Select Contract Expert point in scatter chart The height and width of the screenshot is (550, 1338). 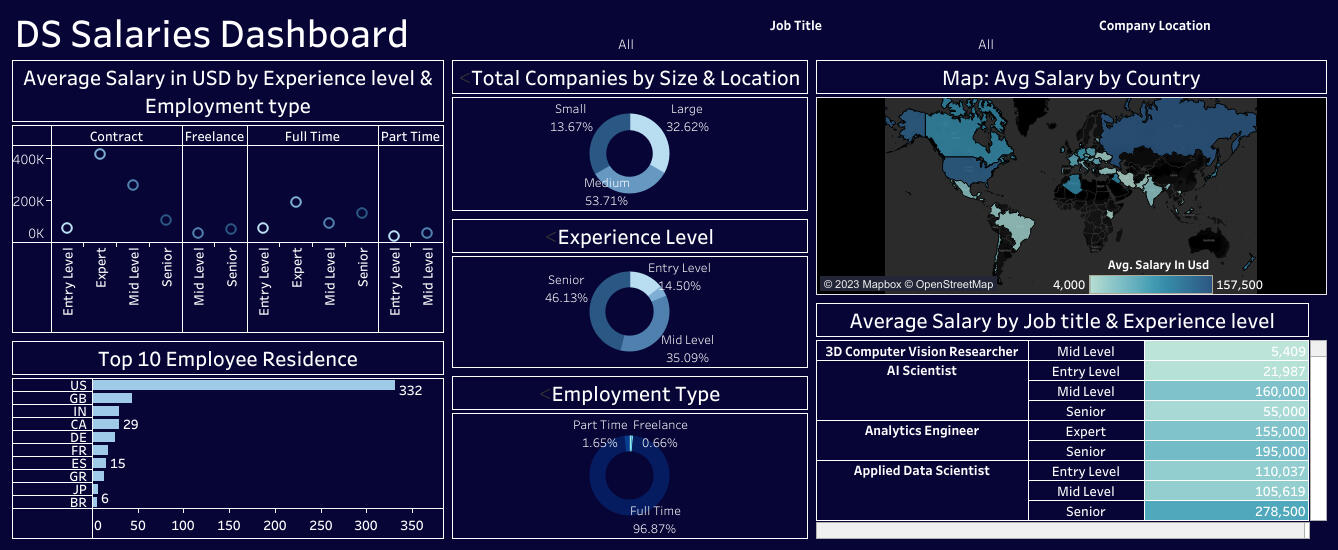pyautogui.click(x=100, y=154)
